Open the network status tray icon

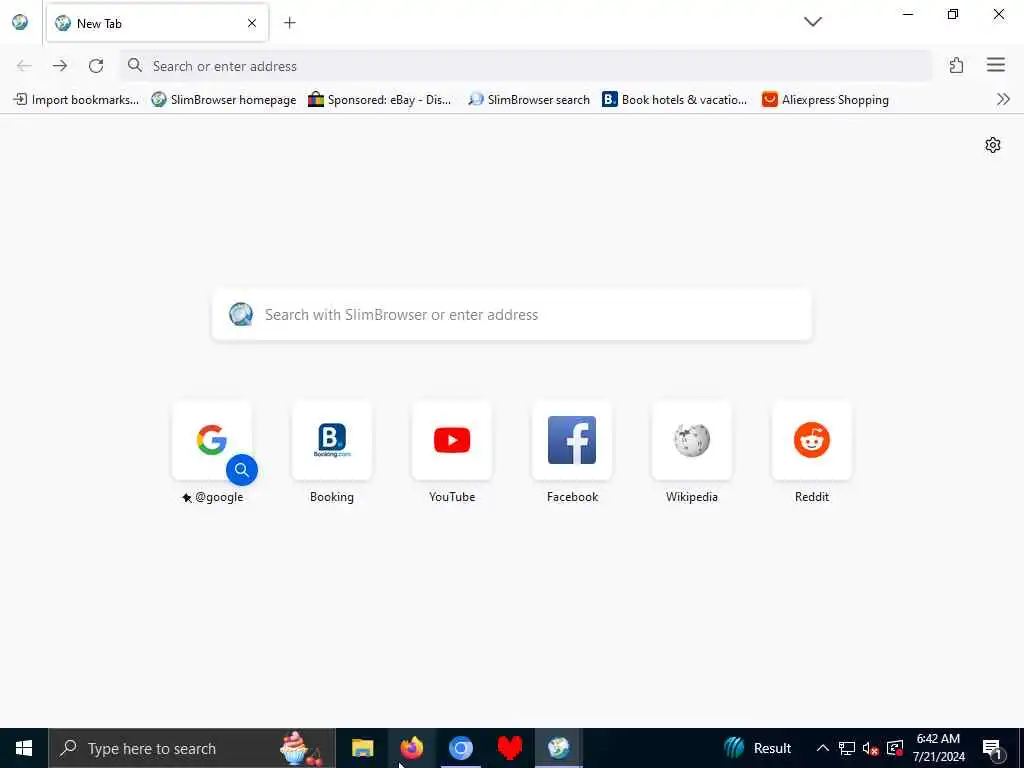(846, 748)
